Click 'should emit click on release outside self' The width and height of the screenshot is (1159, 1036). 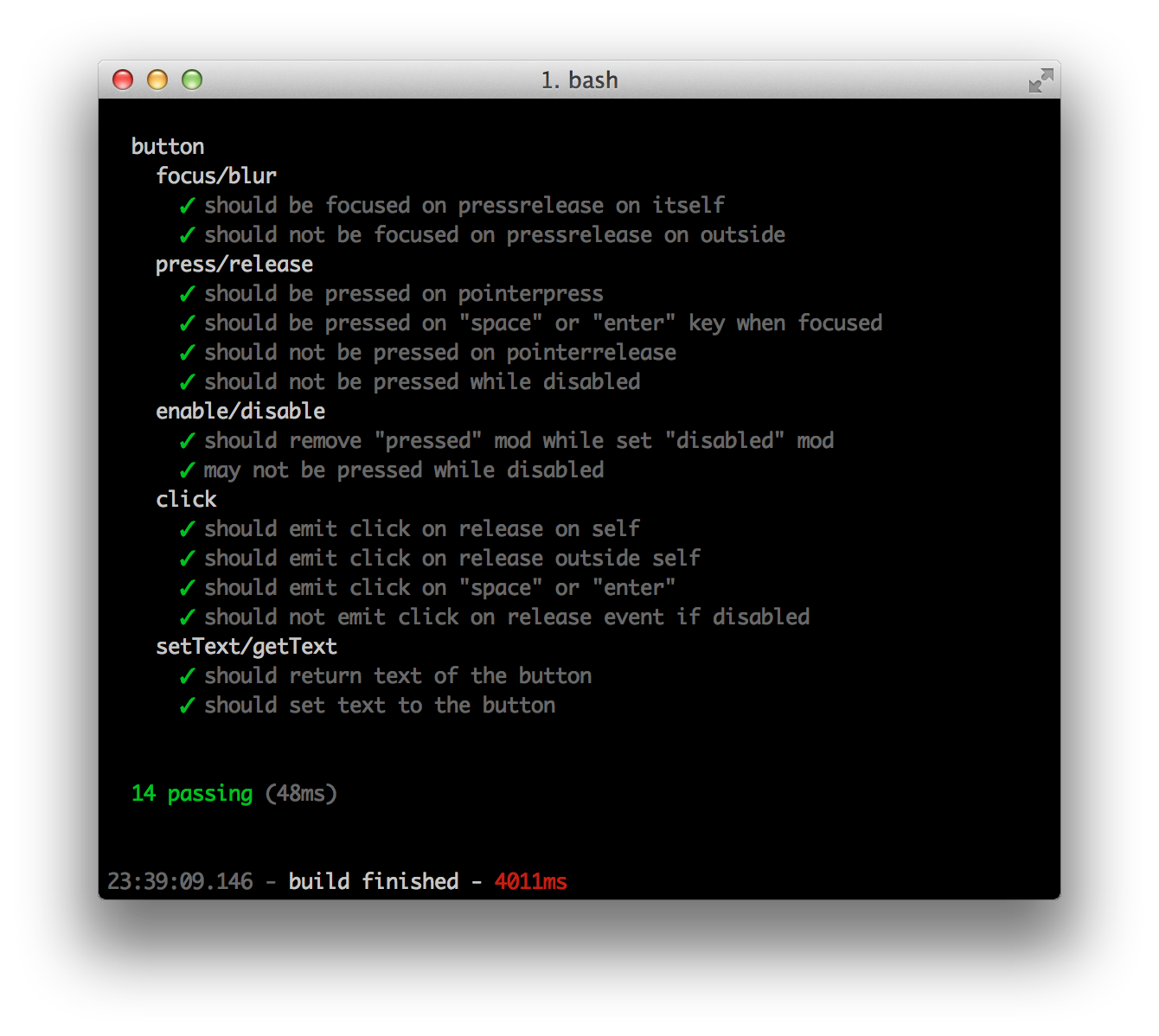point(452,558)
